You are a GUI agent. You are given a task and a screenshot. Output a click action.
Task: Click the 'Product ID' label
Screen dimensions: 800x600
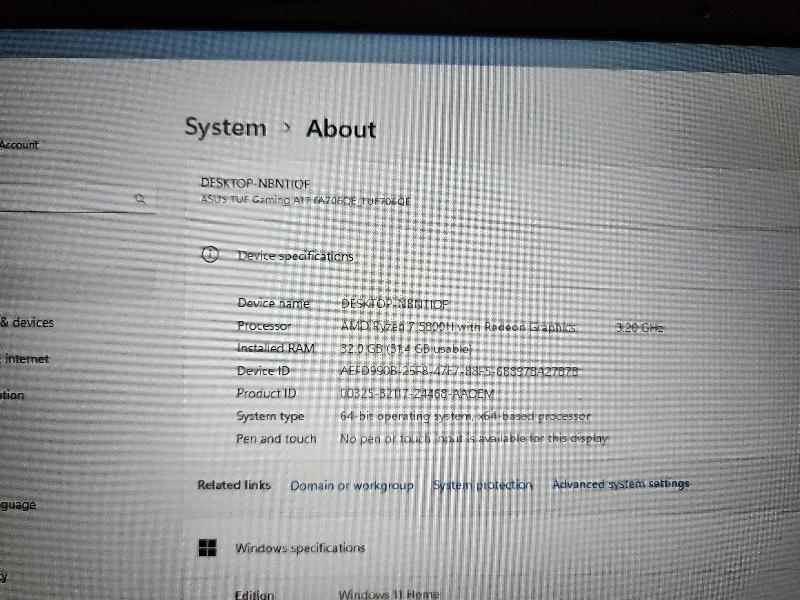point(266,393)
